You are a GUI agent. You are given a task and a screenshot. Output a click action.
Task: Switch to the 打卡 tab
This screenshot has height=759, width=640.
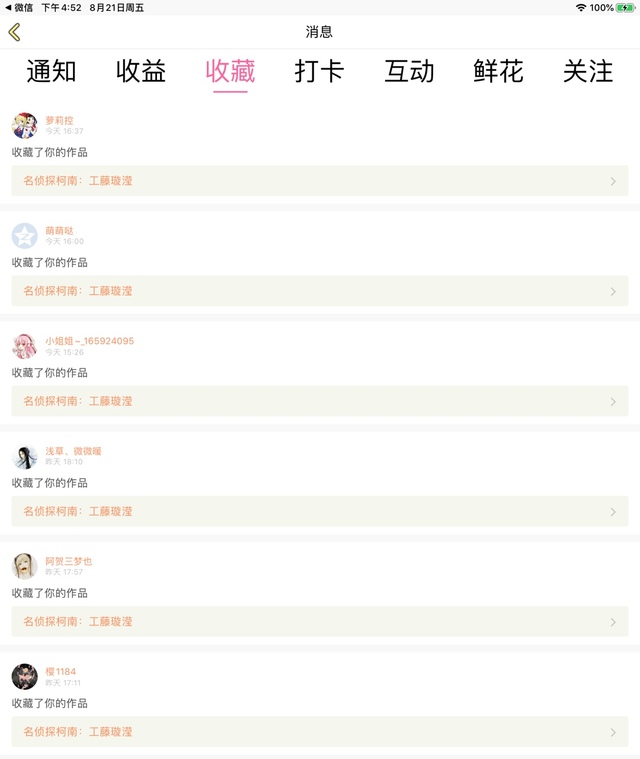[x=320, y=71]
